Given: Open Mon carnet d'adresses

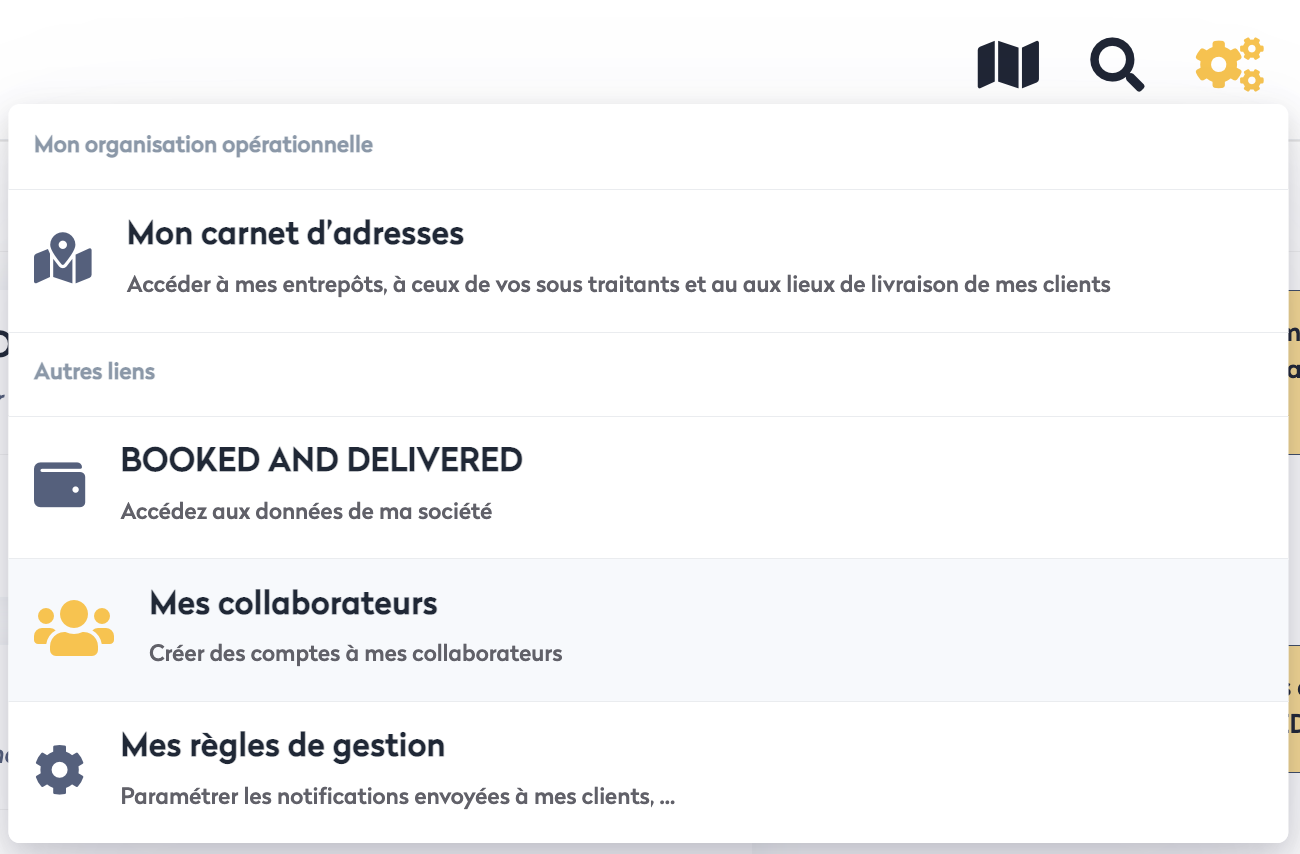Looking at the screenshot, I should [x=295, y=234].
